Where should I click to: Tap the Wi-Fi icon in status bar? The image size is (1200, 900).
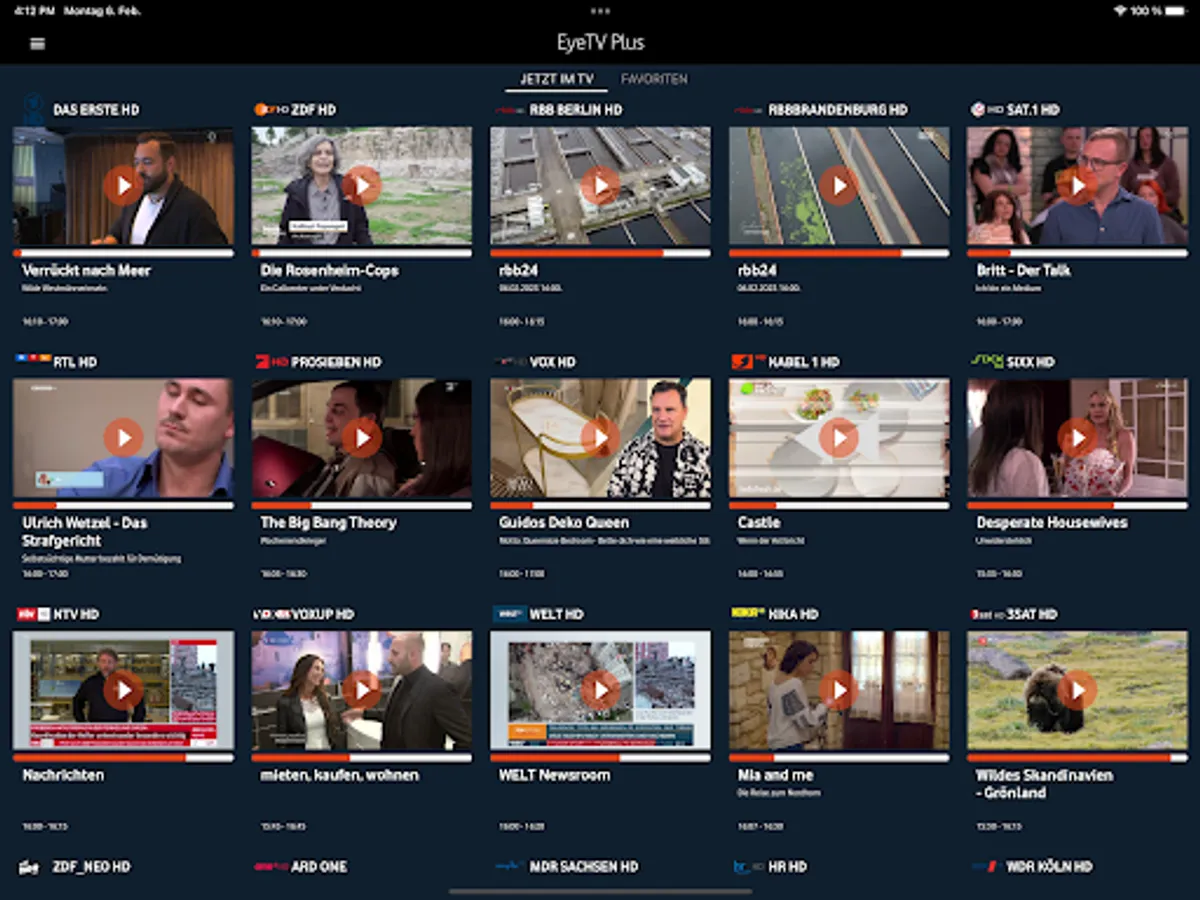tap(1119, 11)
